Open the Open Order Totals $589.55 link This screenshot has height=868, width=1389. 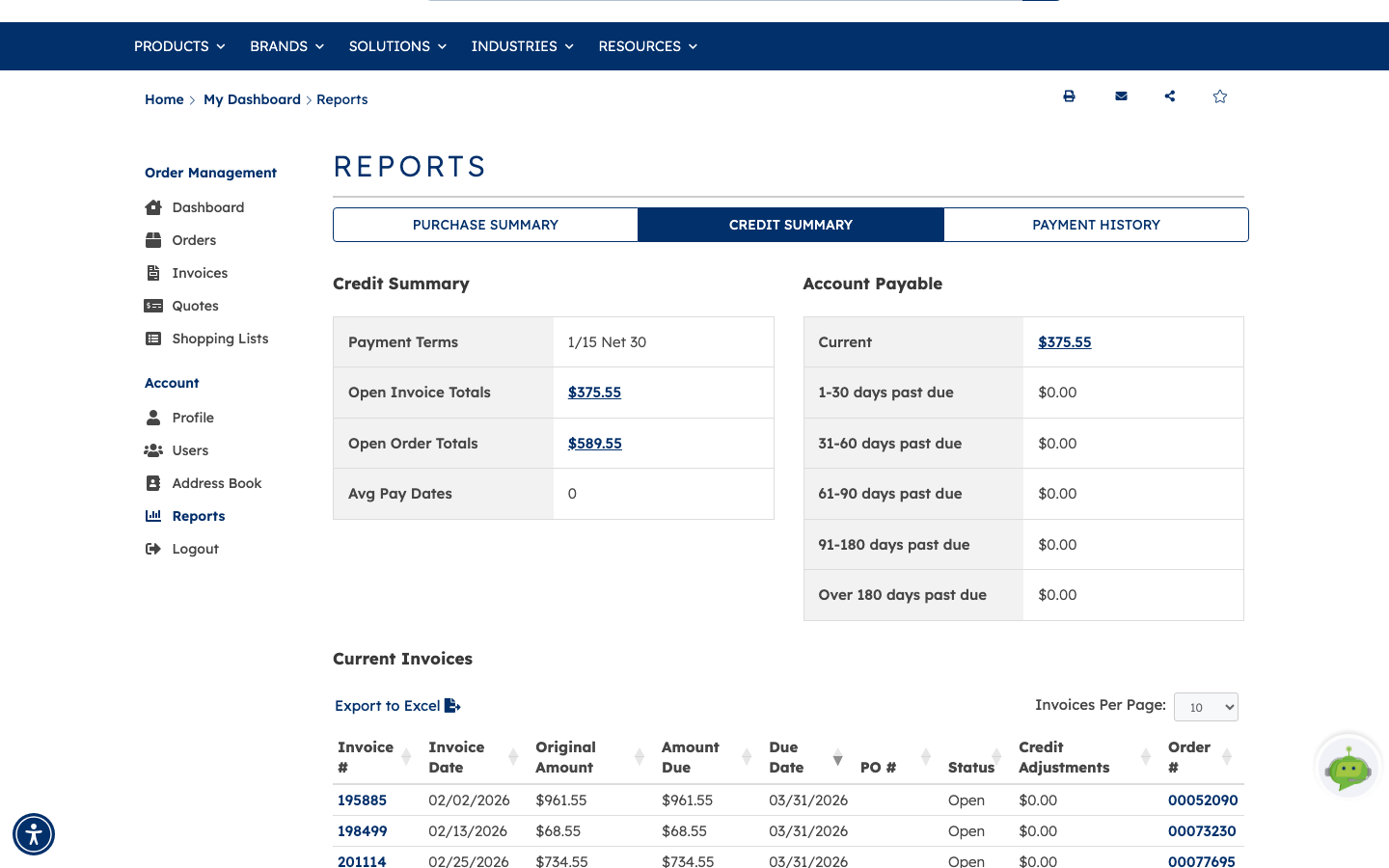pyautogui.click(x=595, y=444)
